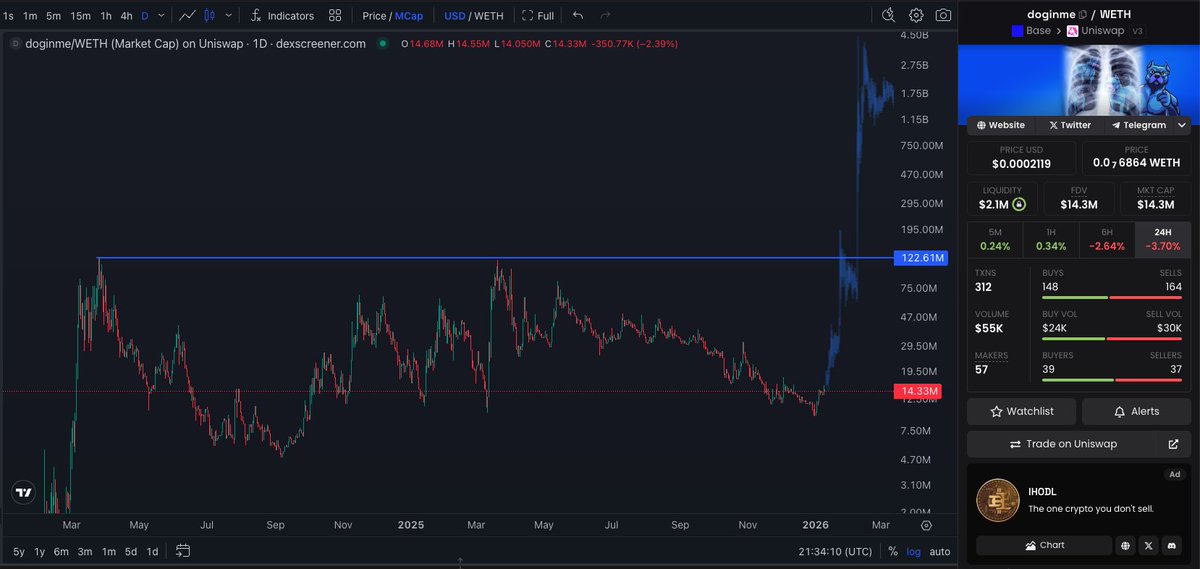1200x569 pixels.
Task: Open the ad's Chart button
Action: point(1043,545)
